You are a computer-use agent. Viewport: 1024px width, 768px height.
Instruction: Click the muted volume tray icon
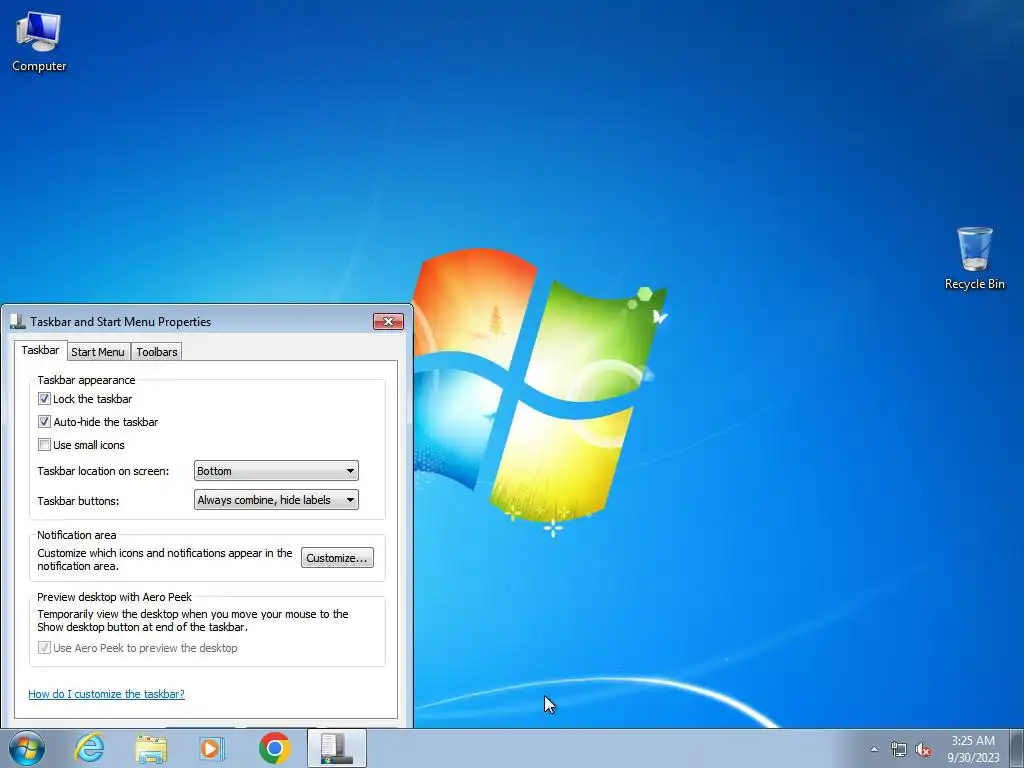pos(923,749)
